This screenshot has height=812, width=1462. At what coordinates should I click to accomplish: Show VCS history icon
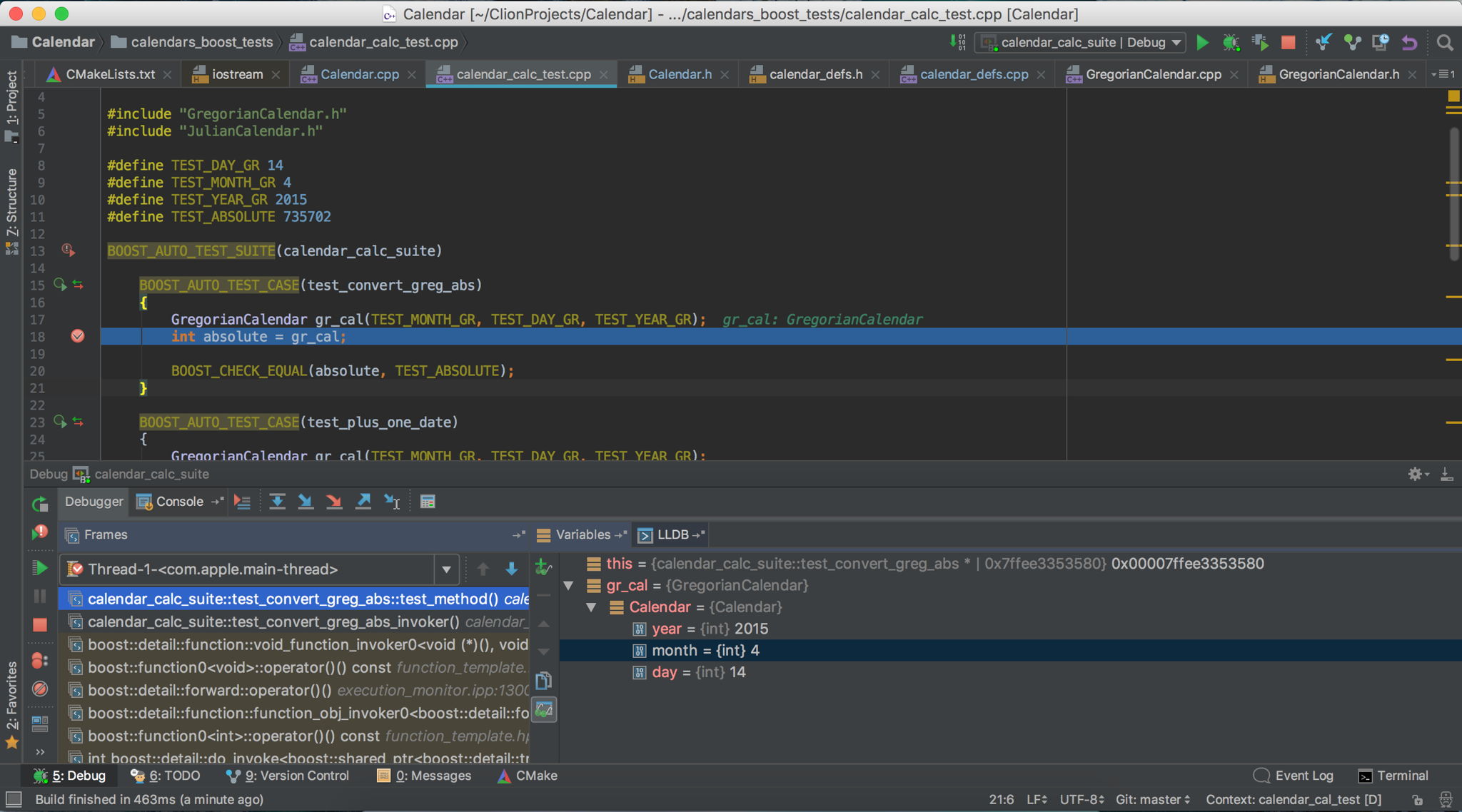click(x=1381, y=43)
